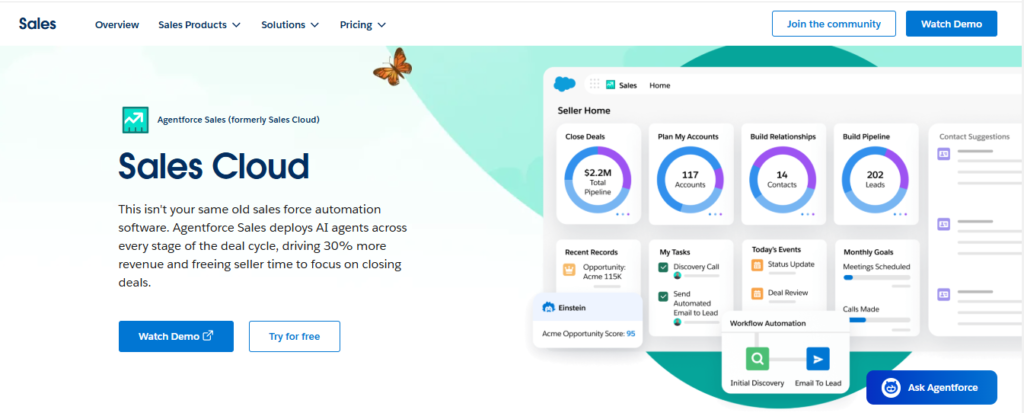The height and width of the screenshot is (413, 1024).
Task: Click the 117 Accounts donut chart
Action: [x=690, y=178]
